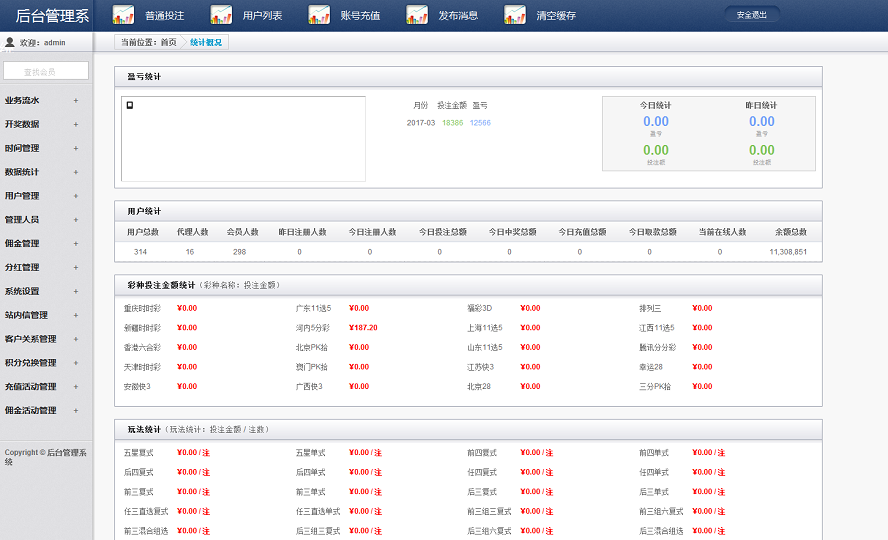
Task: Open the 数据统计 sidebar menu
Action: click(x=22, y=172)
